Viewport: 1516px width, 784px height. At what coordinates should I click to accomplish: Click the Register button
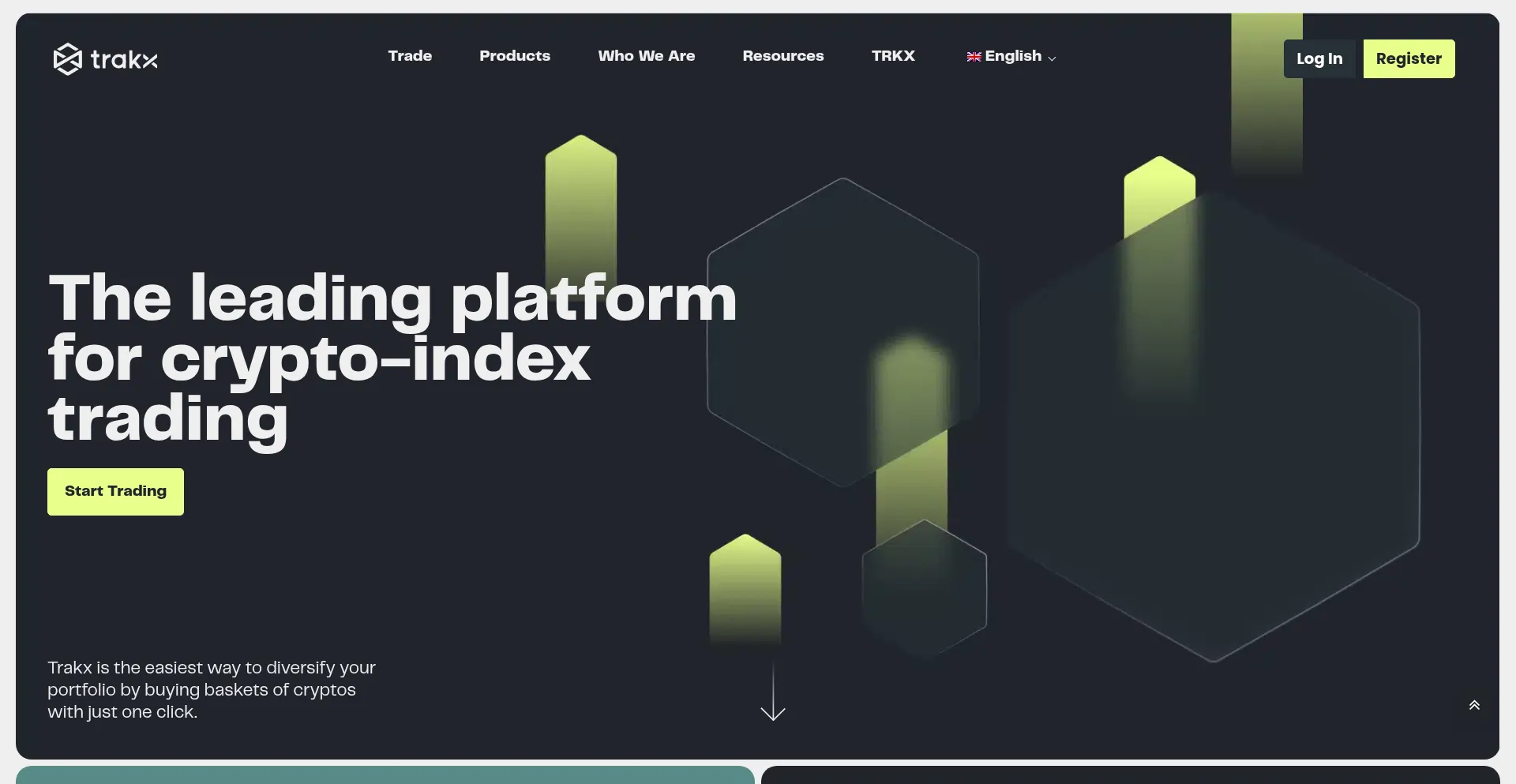pos(1409,58)
